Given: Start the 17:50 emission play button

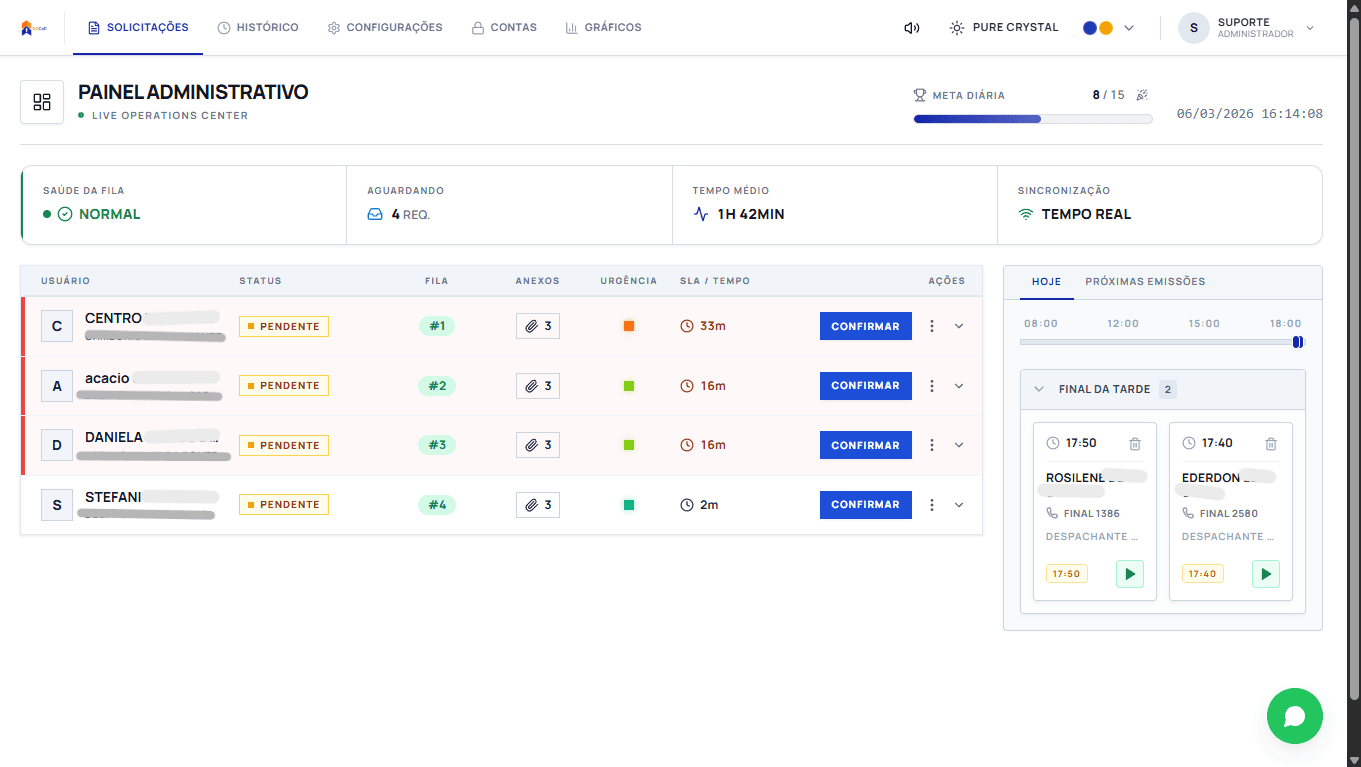Looking at the screenshot, I should coord(1130,574).
